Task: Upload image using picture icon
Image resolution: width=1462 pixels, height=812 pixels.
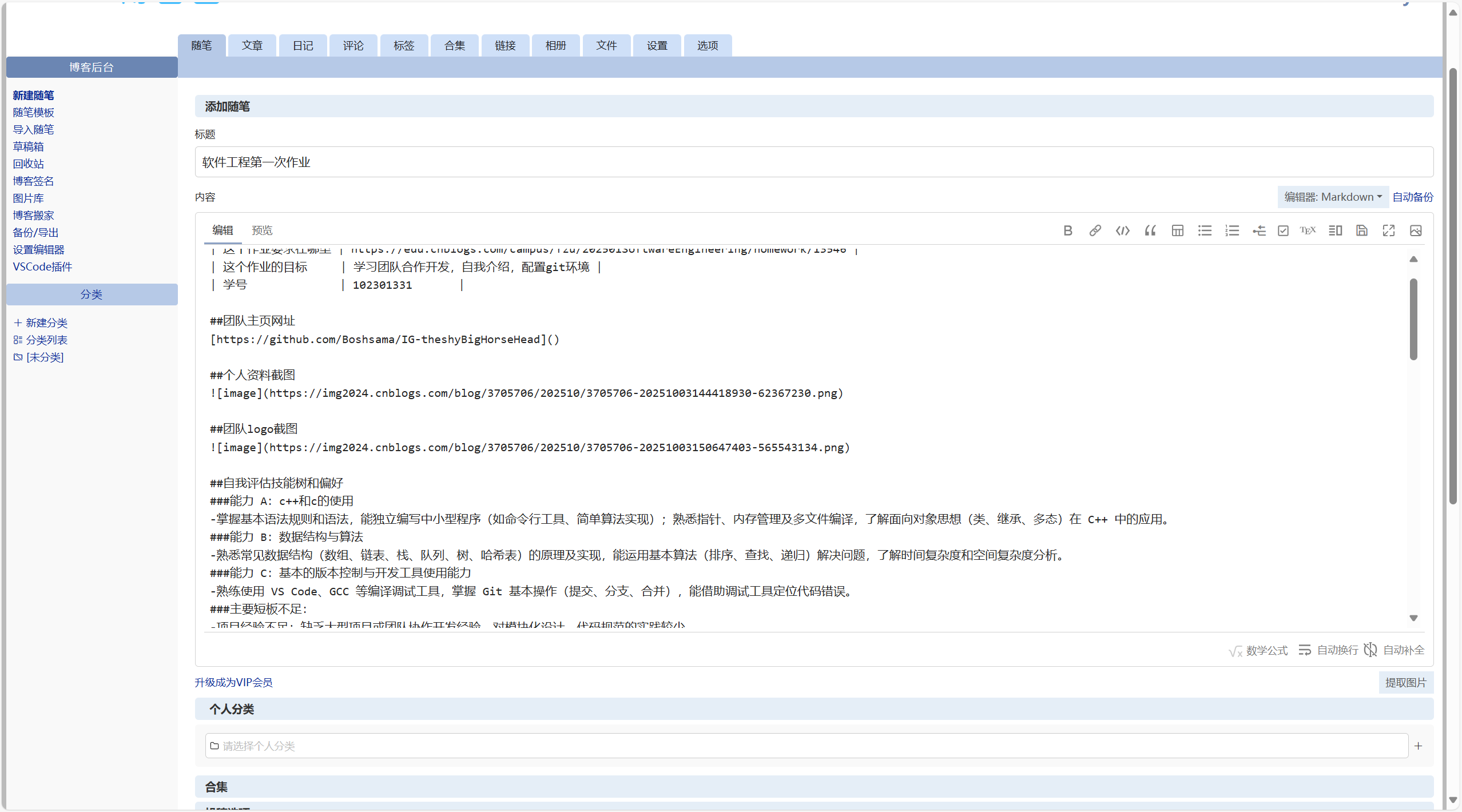Action: pyautogui.click(x=1416, y=230)
